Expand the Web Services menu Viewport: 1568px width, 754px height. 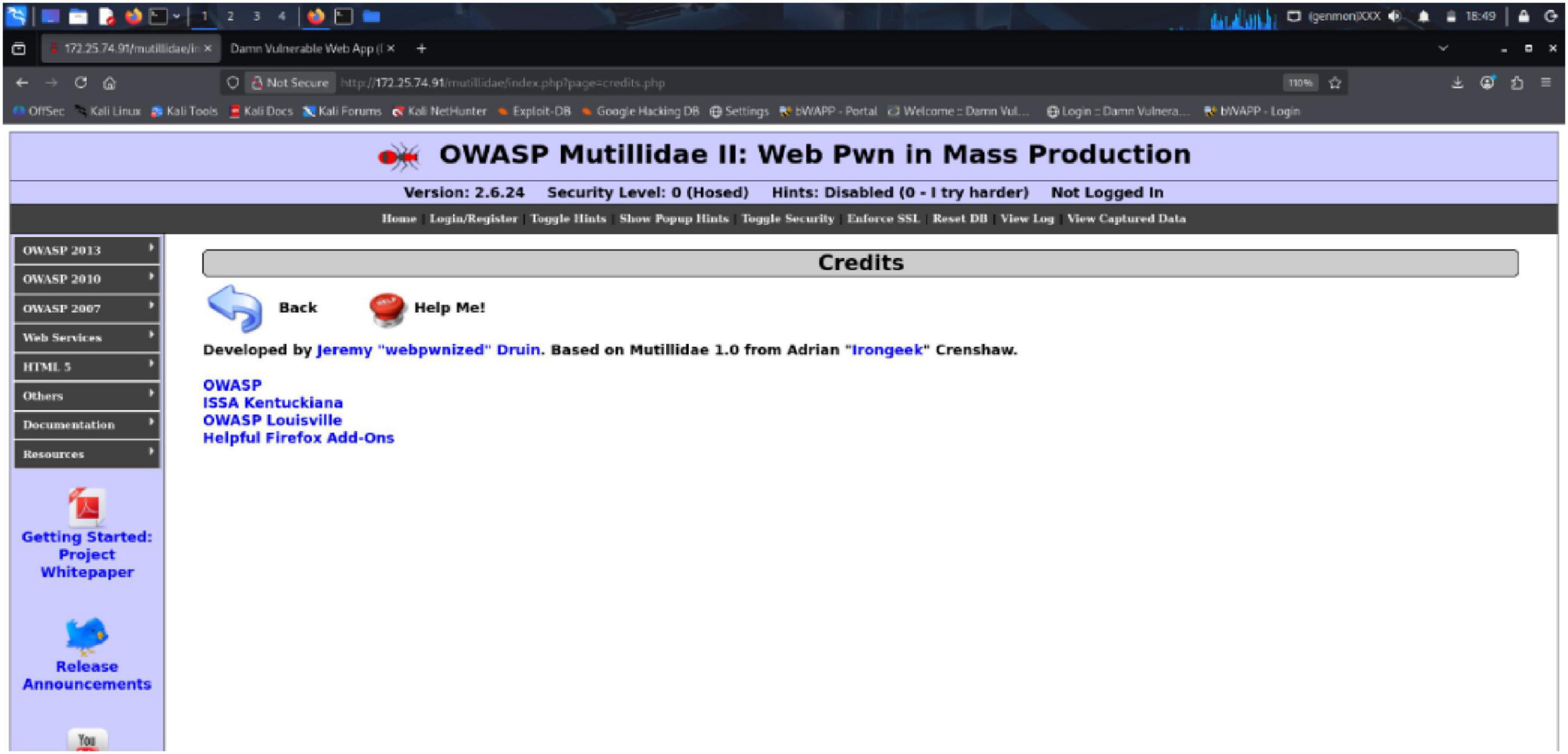coord(87,338)
